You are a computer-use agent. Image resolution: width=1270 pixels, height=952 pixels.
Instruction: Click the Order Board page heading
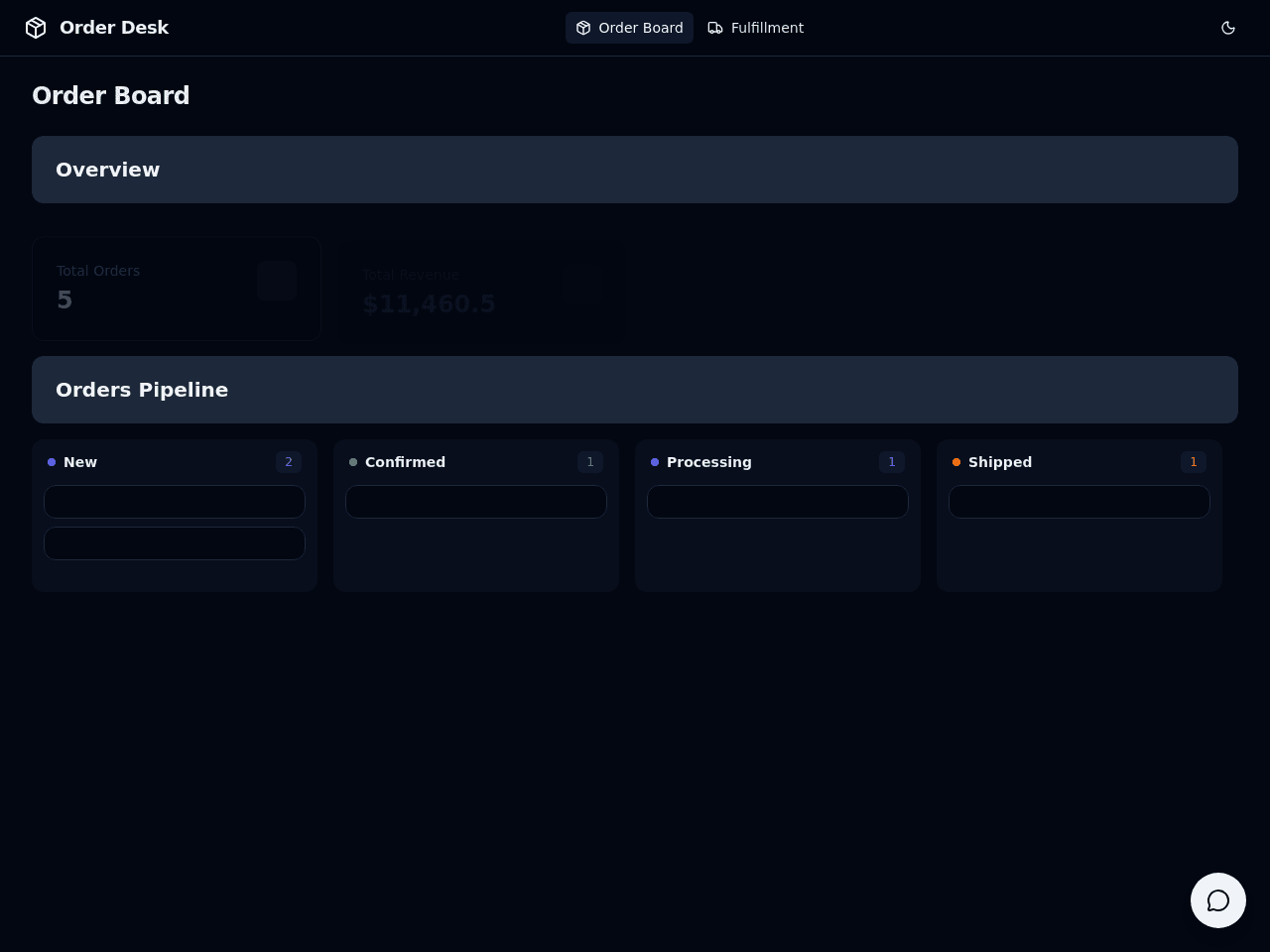pyautogui.click(x=111, y=95)
